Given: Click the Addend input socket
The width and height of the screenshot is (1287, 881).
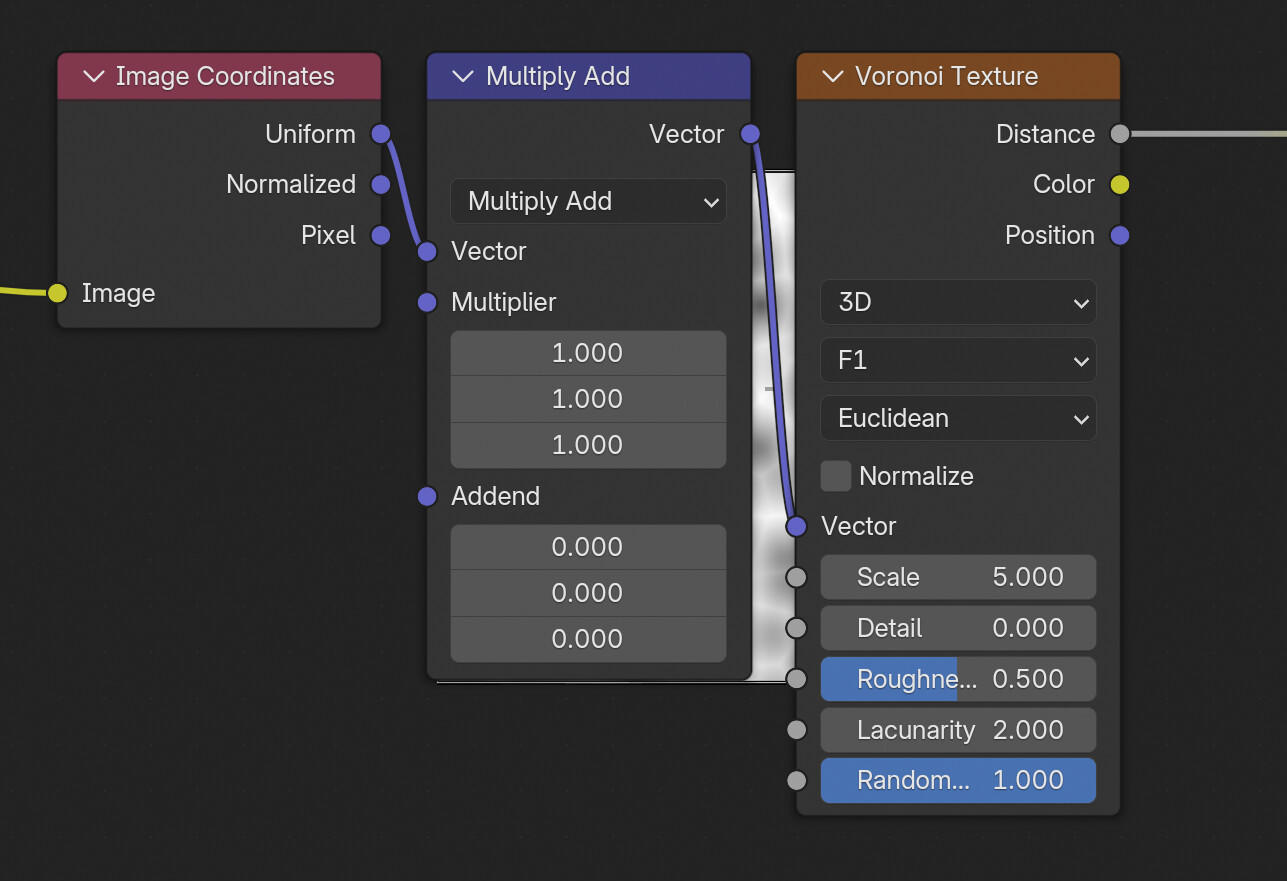Looking at the screenshot, I should (x=427, y=496).
